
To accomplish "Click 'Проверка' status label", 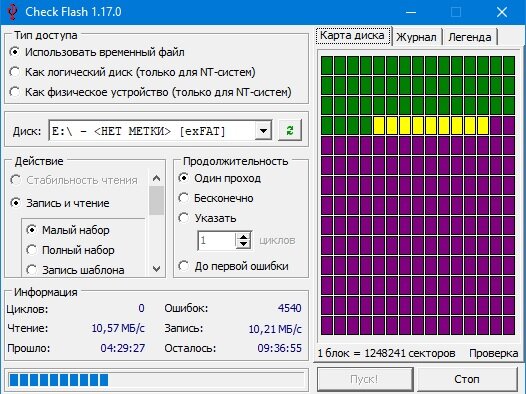I will point(493,353).
